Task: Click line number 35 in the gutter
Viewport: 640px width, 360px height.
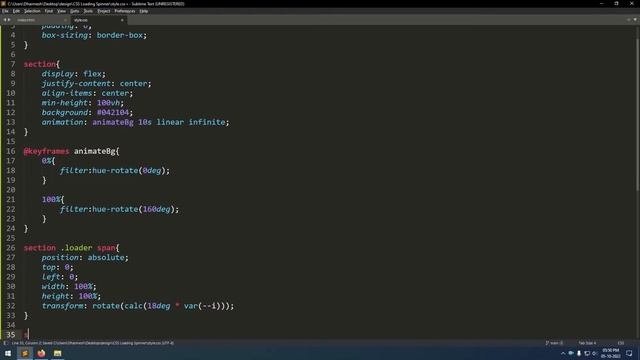Action: pyautogui.click(x=11, y=335)
